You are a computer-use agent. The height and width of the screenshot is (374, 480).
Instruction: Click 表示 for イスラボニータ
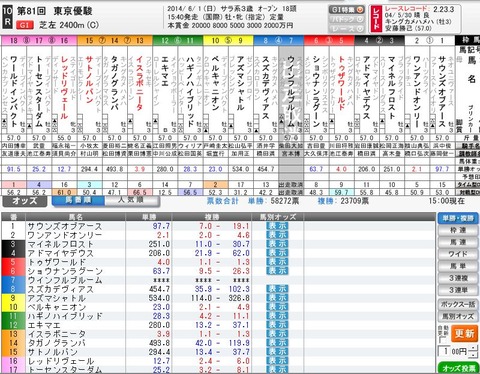click(277, 334)
